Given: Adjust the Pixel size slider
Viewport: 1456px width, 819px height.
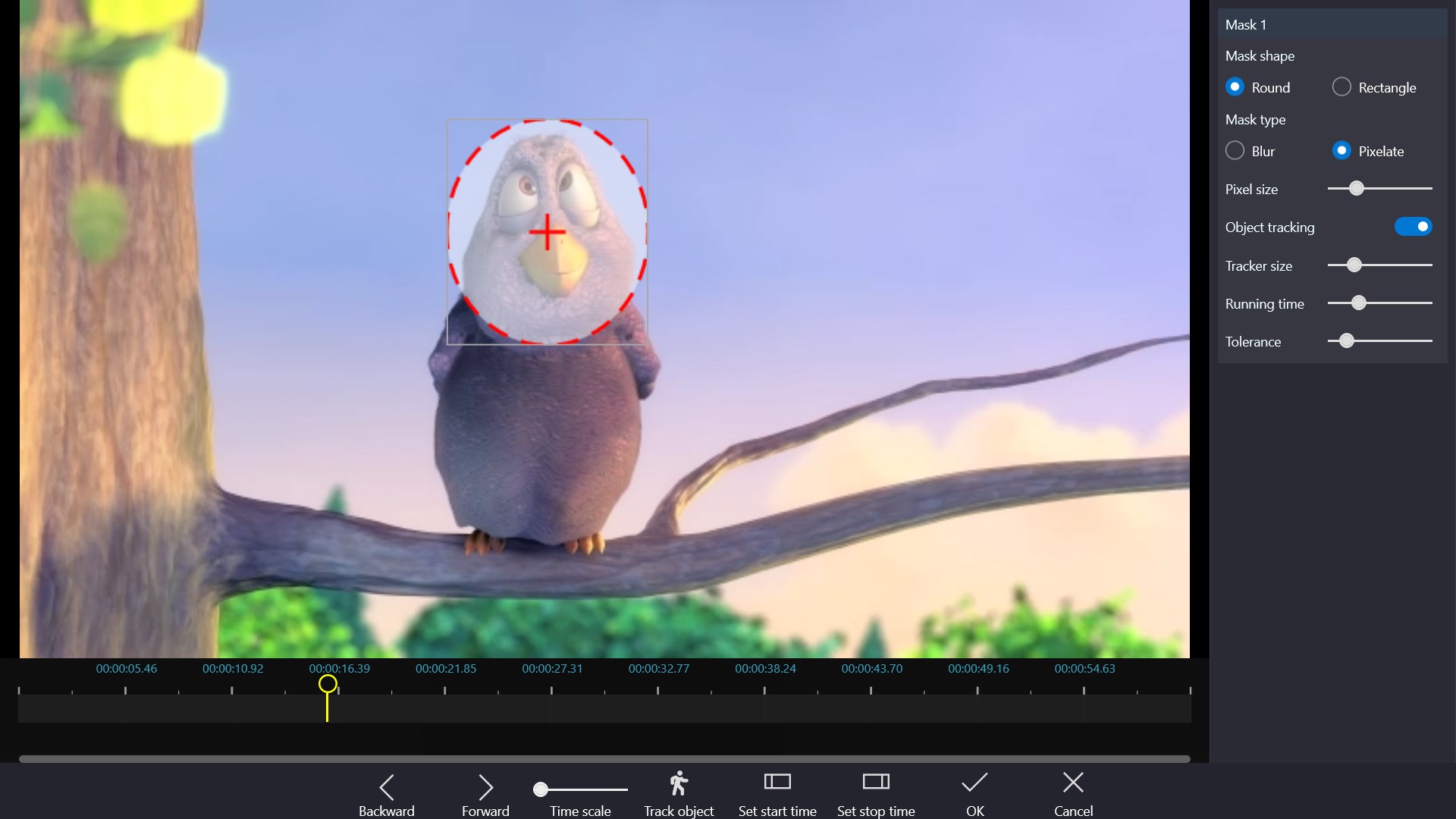Looking at the screenshot, I should 1358,188.
